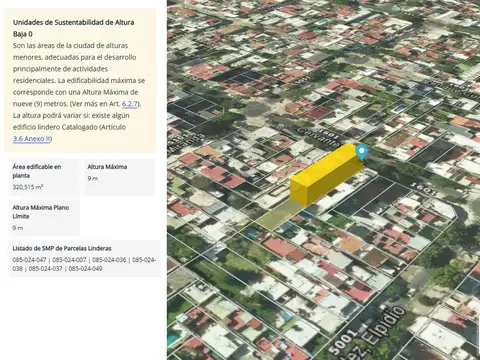Select parcel code 085-024-007
This screenshot has width=480, height=360.
point(69,260)
